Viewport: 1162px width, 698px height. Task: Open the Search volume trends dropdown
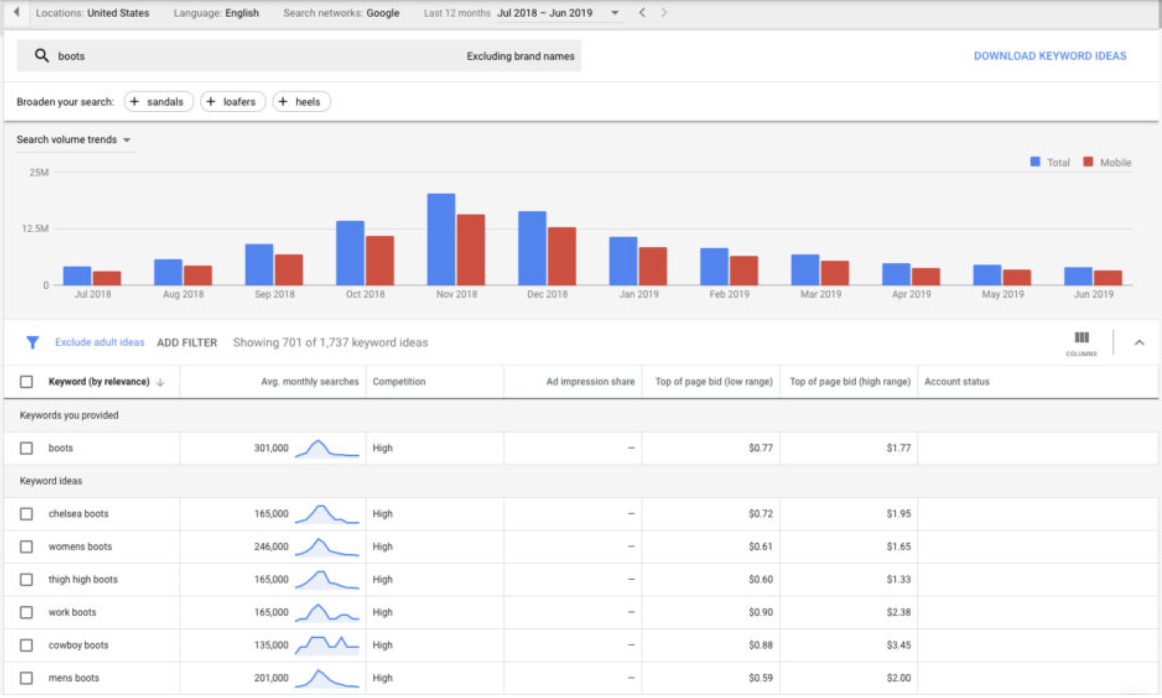pyautogui.click(x=74, y=140)
